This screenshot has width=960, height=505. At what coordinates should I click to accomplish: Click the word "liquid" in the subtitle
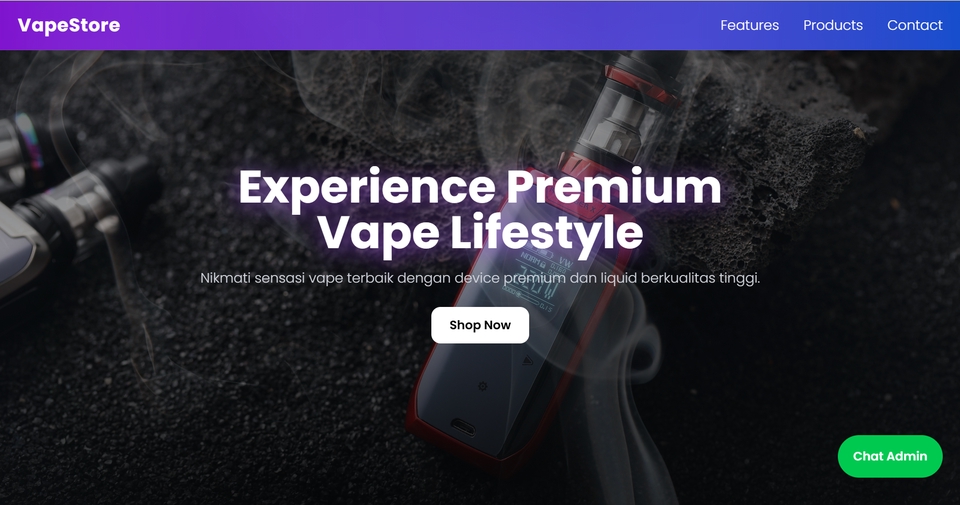point(620,278)
